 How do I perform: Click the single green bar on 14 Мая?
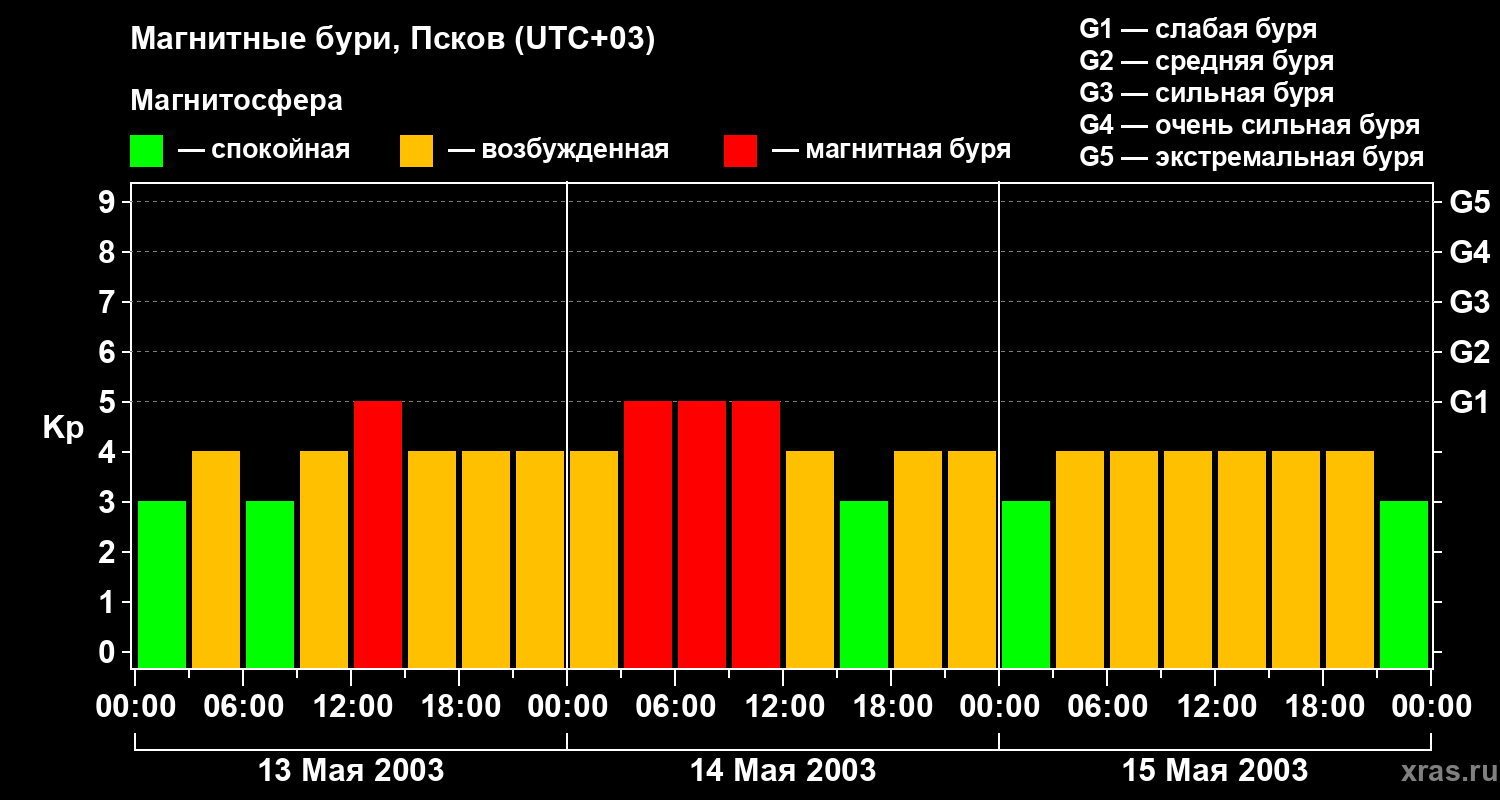(x=864, y=584)
